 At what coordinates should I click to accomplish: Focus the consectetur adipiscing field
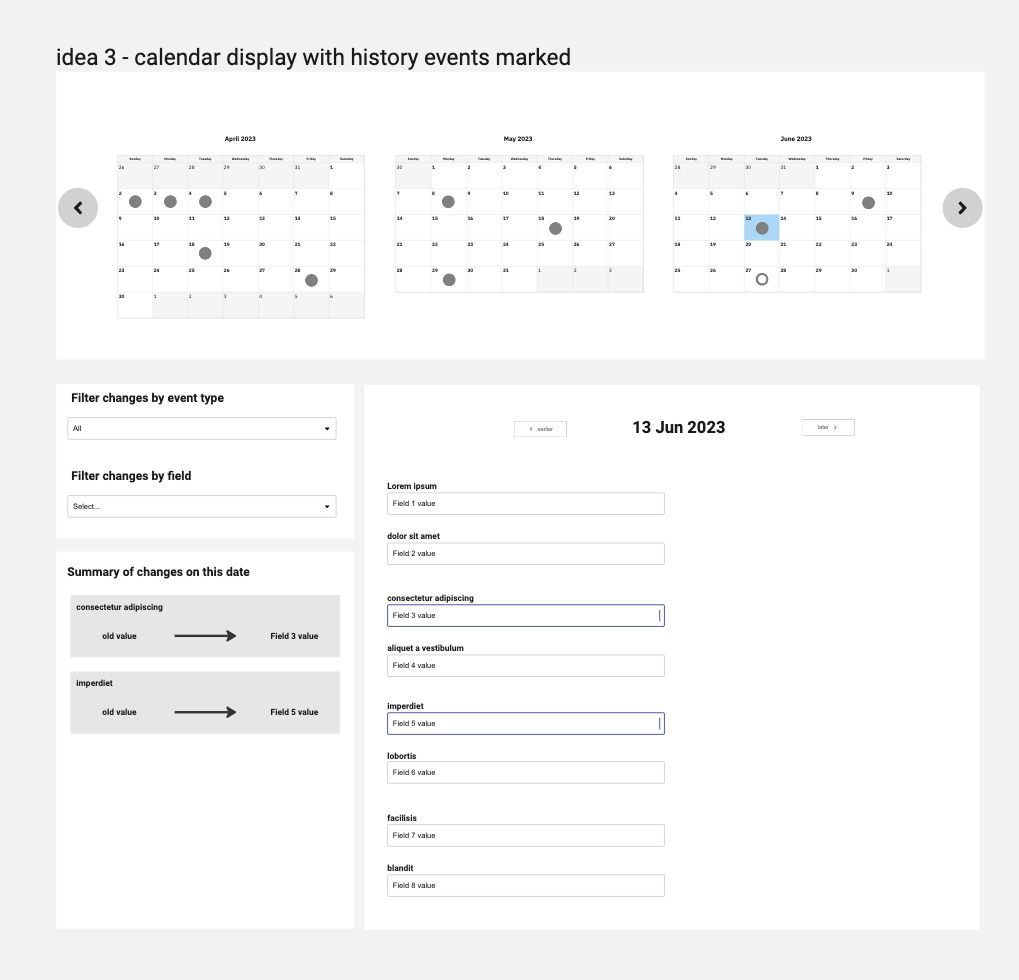526,615
